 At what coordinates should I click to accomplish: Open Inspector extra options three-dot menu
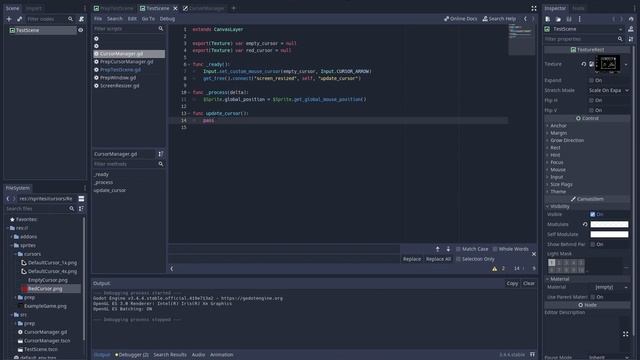click(580, 19)
